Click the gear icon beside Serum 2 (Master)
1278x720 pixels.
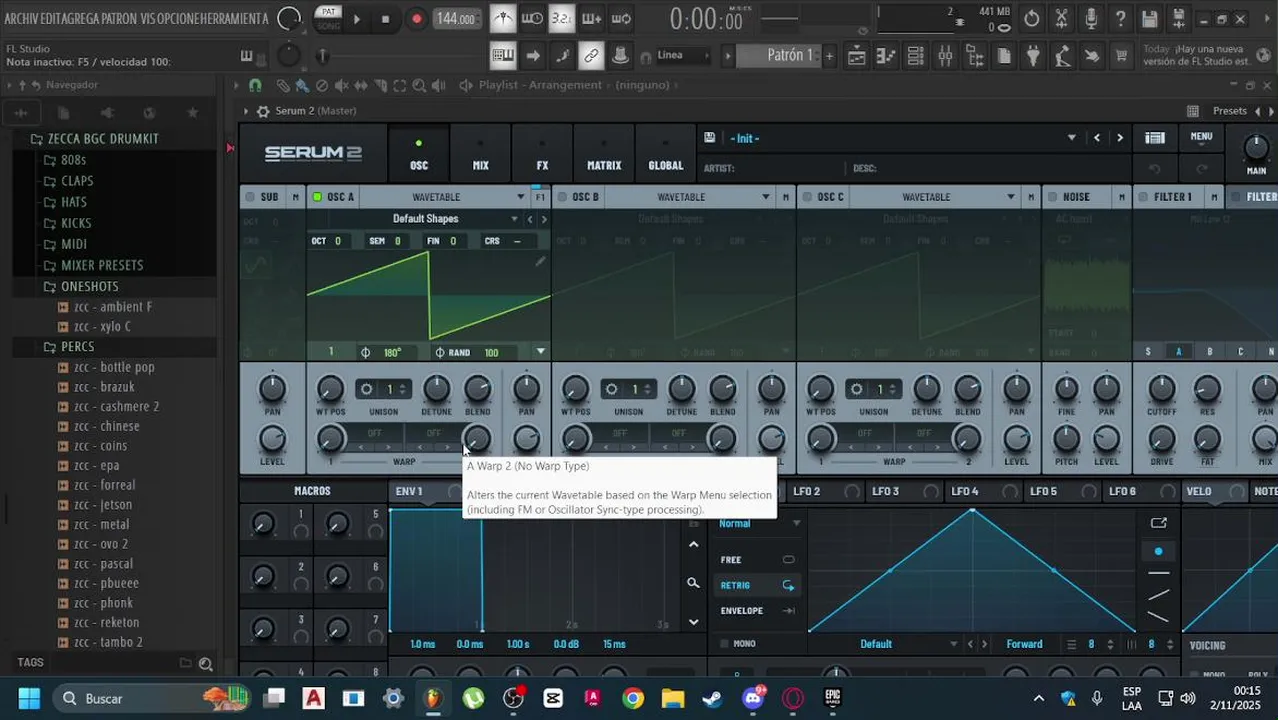263,111
